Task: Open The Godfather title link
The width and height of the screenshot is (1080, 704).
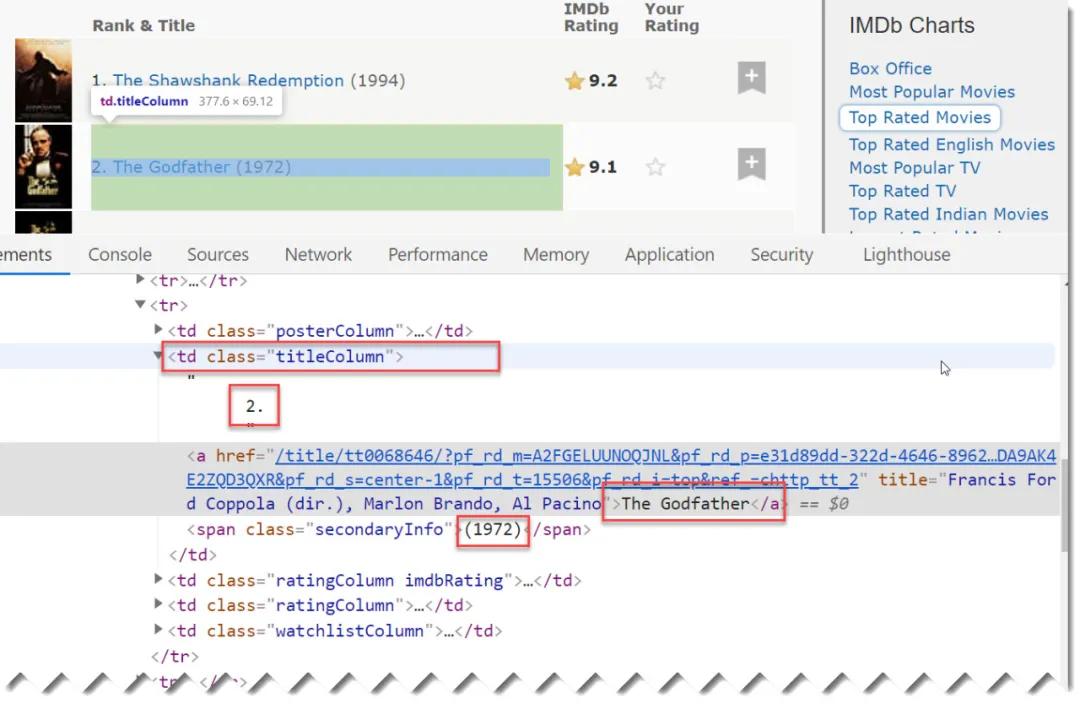Action: click(x=173, y=167)
